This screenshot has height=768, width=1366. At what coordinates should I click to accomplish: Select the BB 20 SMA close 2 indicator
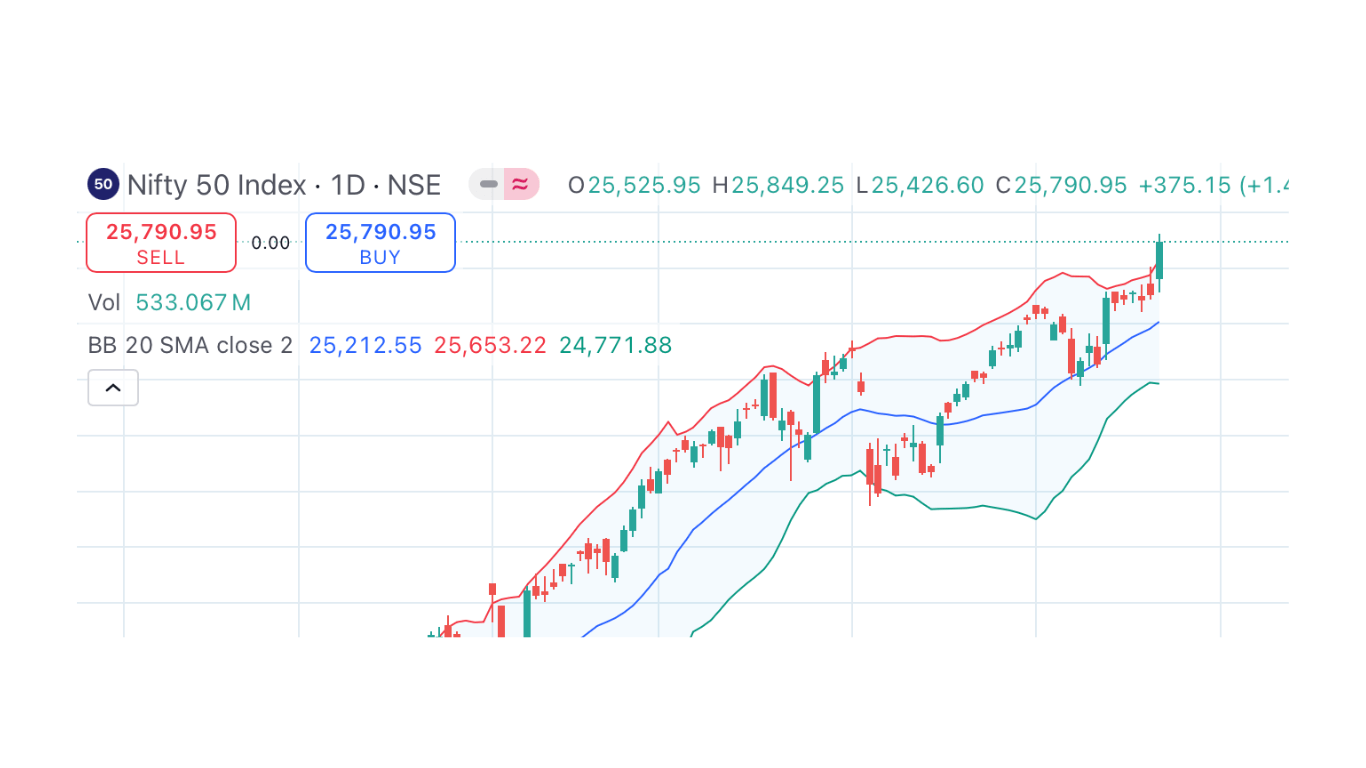(x=190, y=346)
